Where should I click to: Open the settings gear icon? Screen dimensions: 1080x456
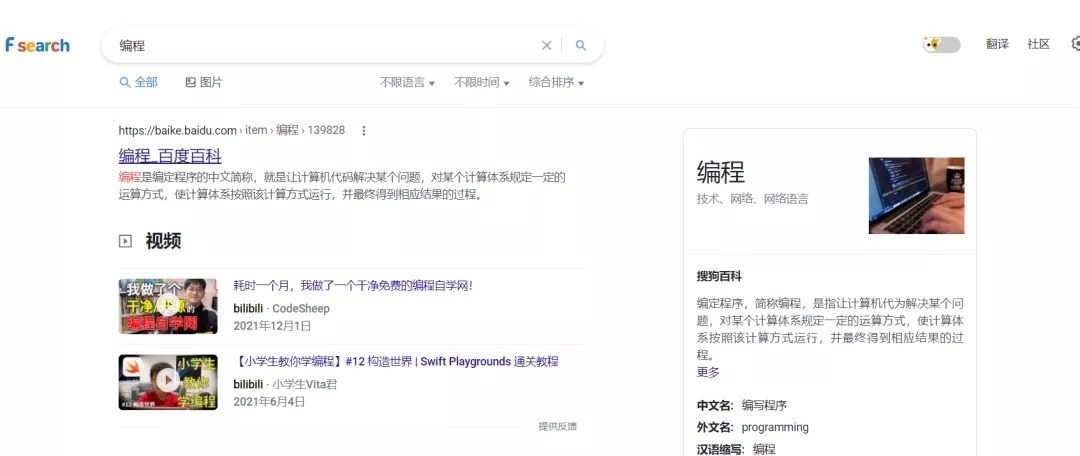[1075, 44]
